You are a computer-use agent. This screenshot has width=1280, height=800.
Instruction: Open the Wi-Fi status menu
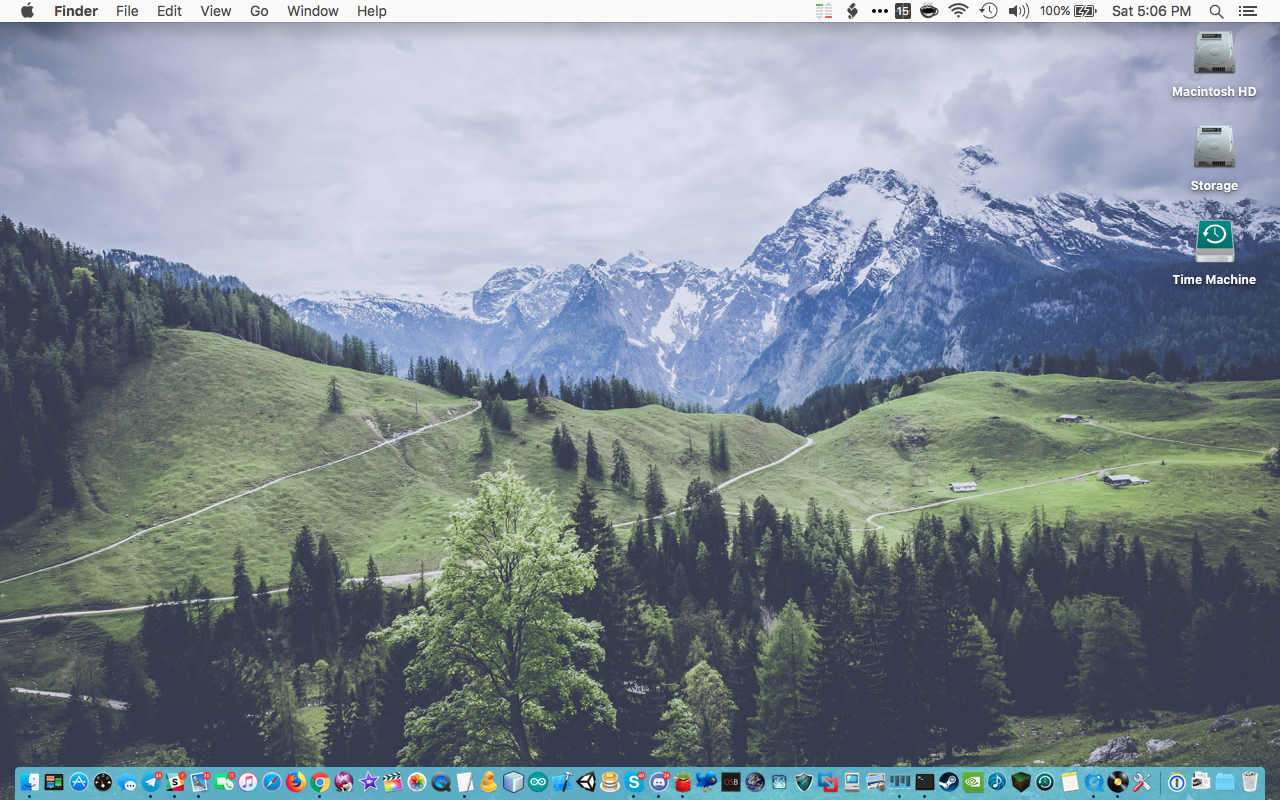[958, 11]
